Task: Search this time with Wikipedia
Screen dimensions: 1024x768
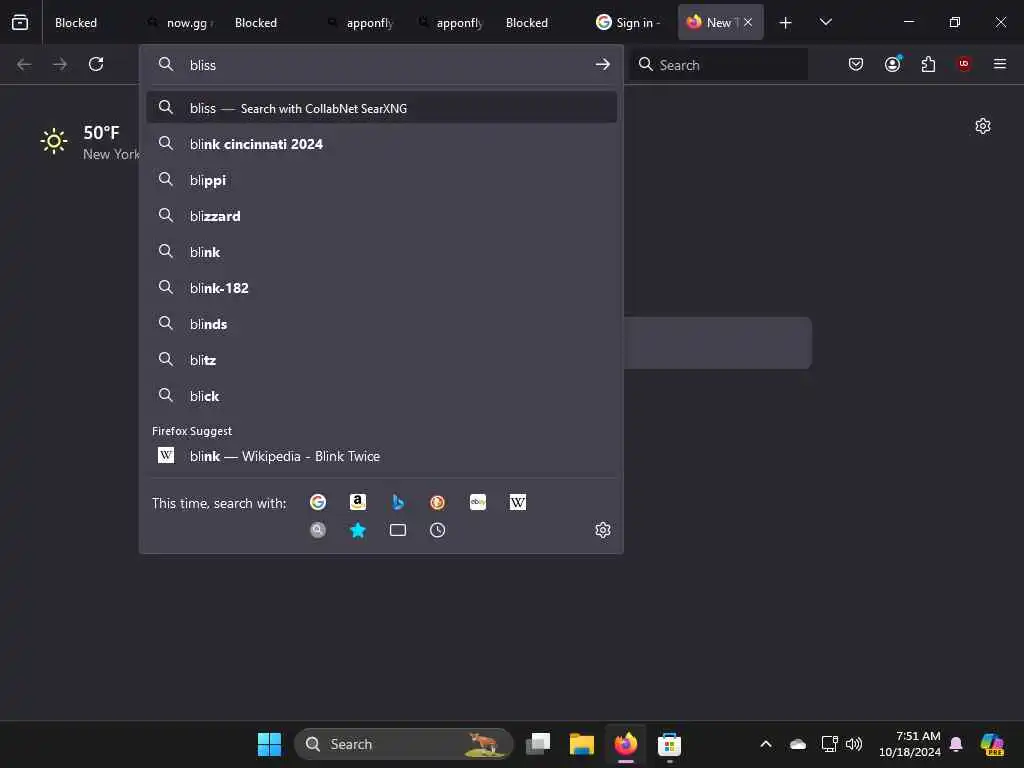Action: (x=518, y=502)
